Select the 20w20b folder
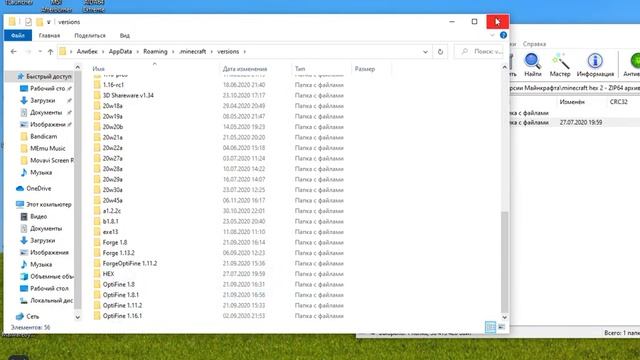 pos(112,127)
